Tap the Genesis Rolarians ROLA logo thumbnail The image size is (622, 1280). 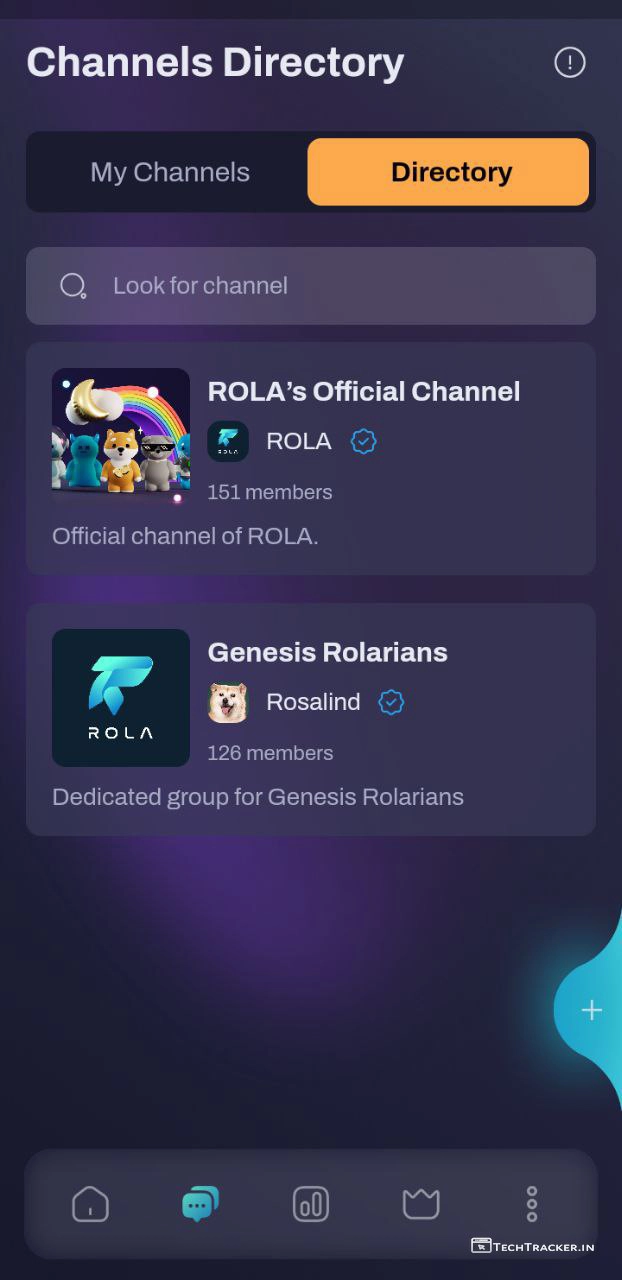click(121, 698)
